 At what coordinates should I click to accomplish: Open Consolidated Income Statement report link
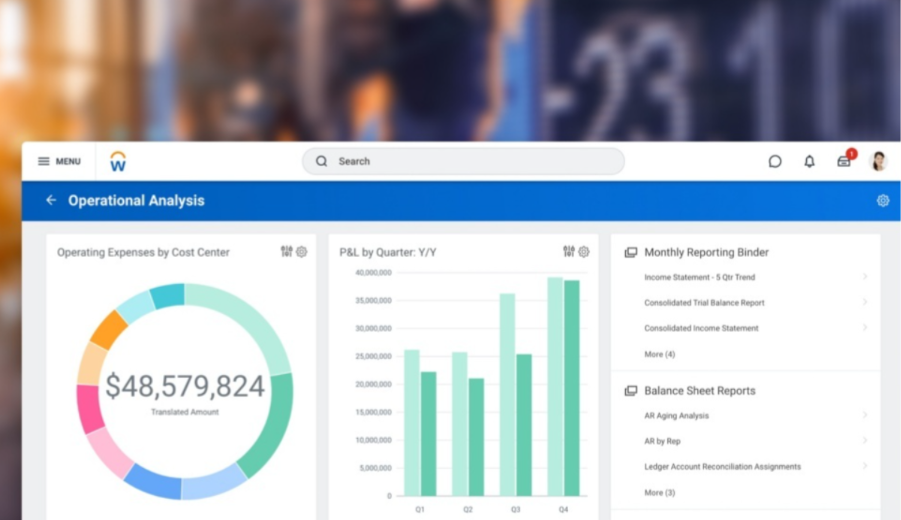coord(701,328)
